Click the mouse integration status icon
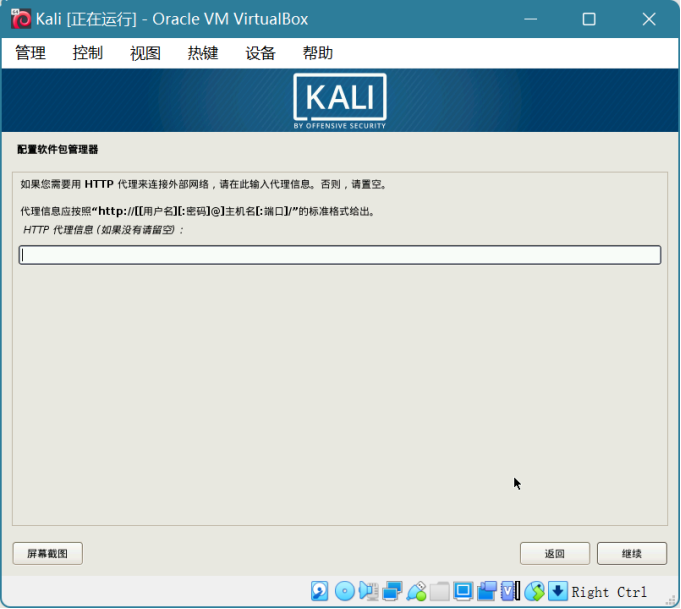The image size is (681, 609). pyautogui.click(x=534, y=591)
